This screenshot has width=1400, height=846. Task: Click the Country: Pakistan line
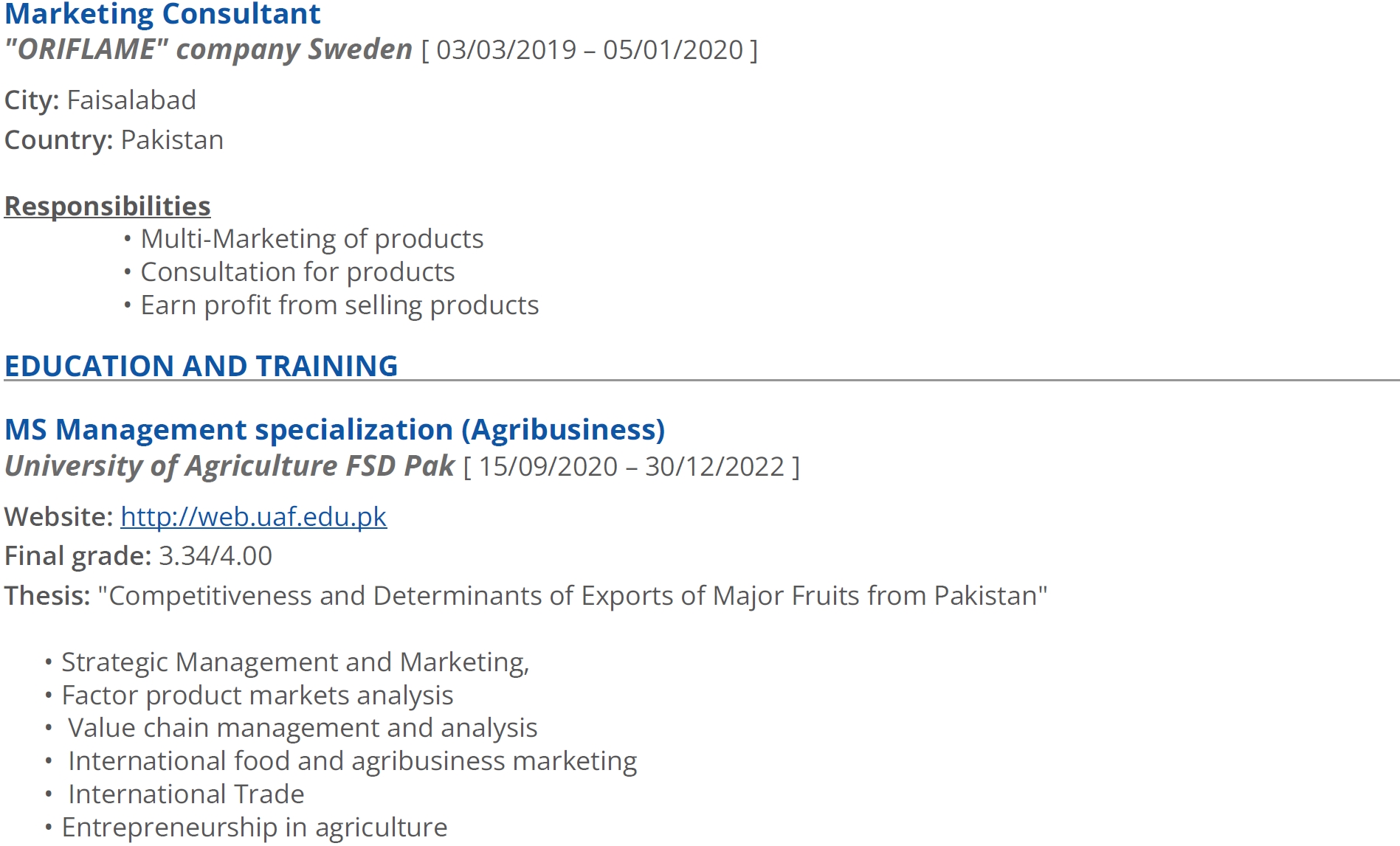114,140
